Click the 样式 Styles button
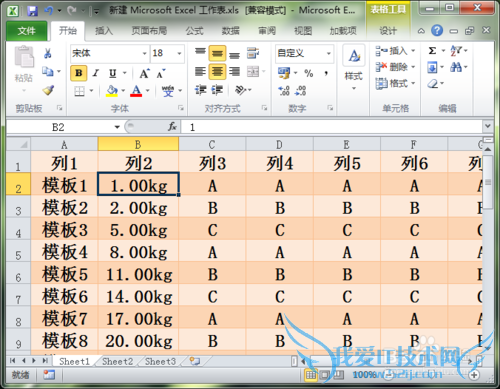This screenshot has height=389, width=500. point(353,68)
